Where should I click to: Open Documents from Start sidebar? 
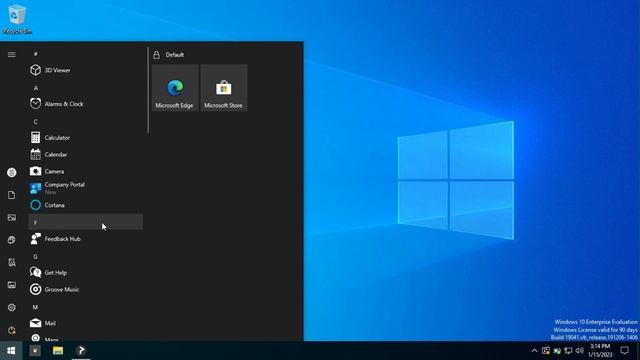coord(11,195)
